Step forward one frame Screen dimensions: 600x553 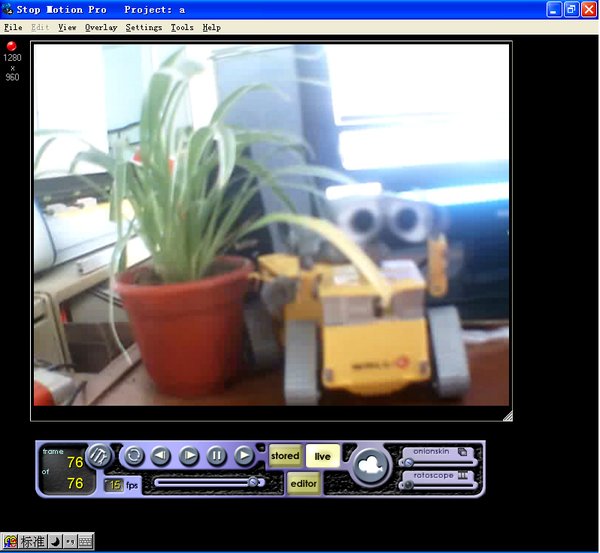(189, 455)
